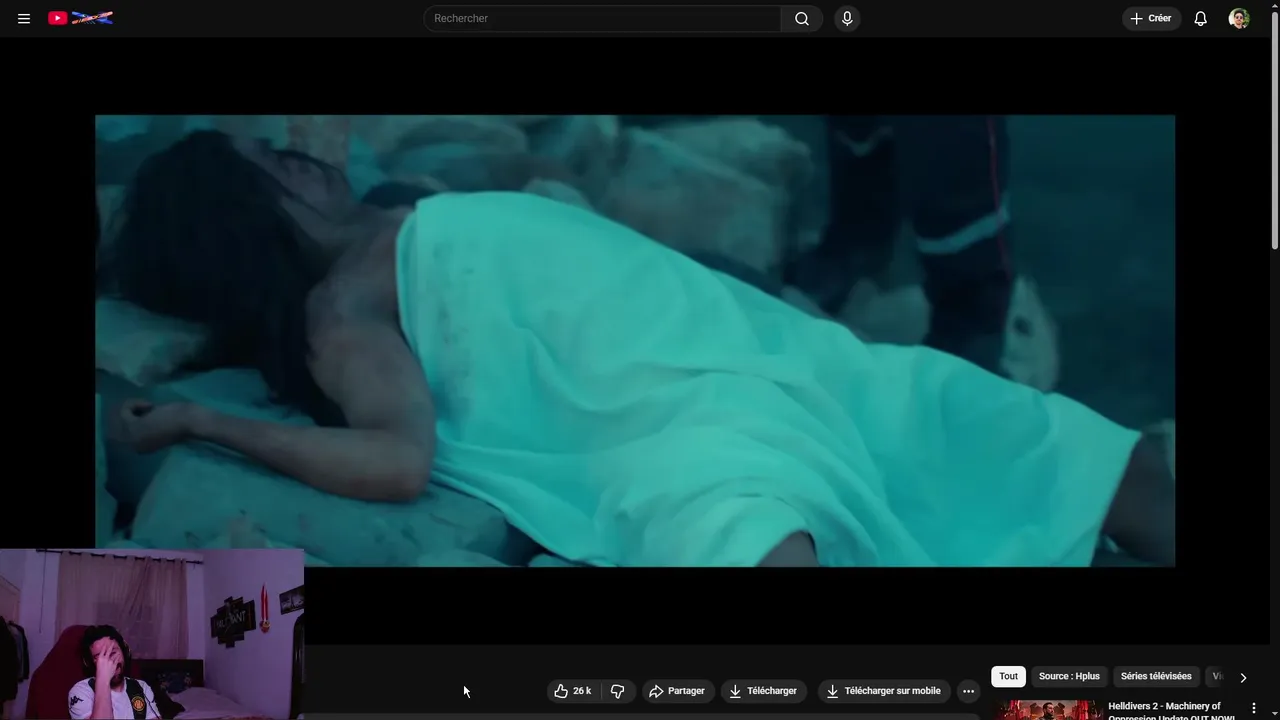Viewport: 1280px width, 720px height.
Task: Open options menu for Helldivers 2 video
Action: [1254, 708]
